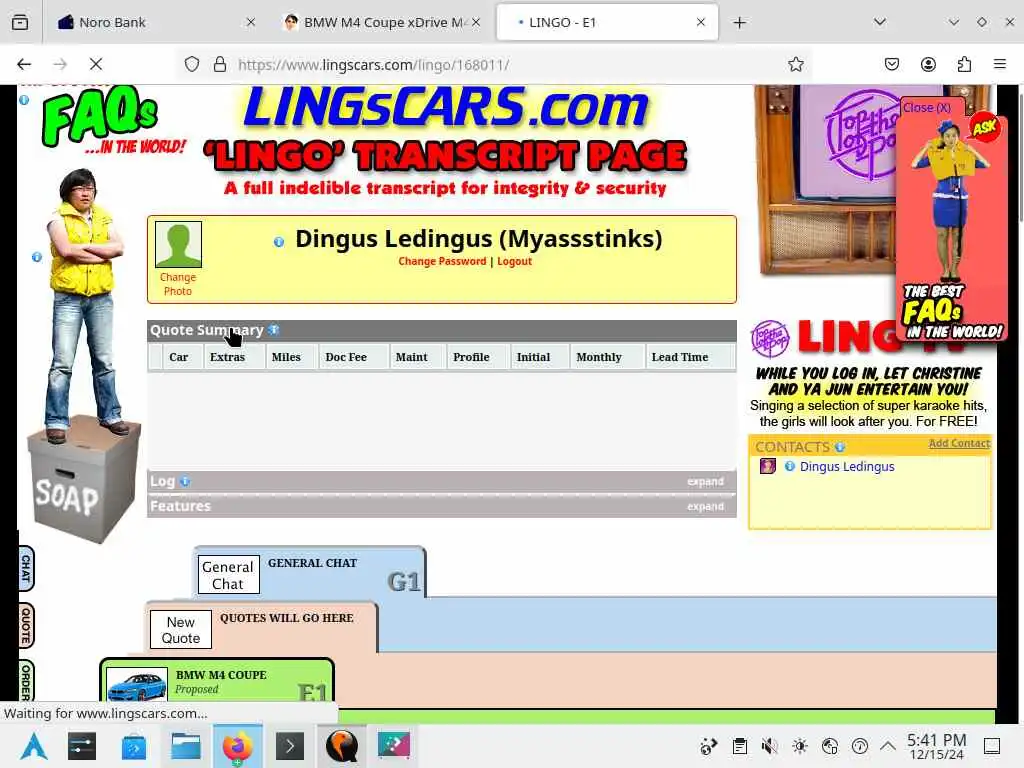
Task: Click the info icon next to Log
Action: pos(185,481)
